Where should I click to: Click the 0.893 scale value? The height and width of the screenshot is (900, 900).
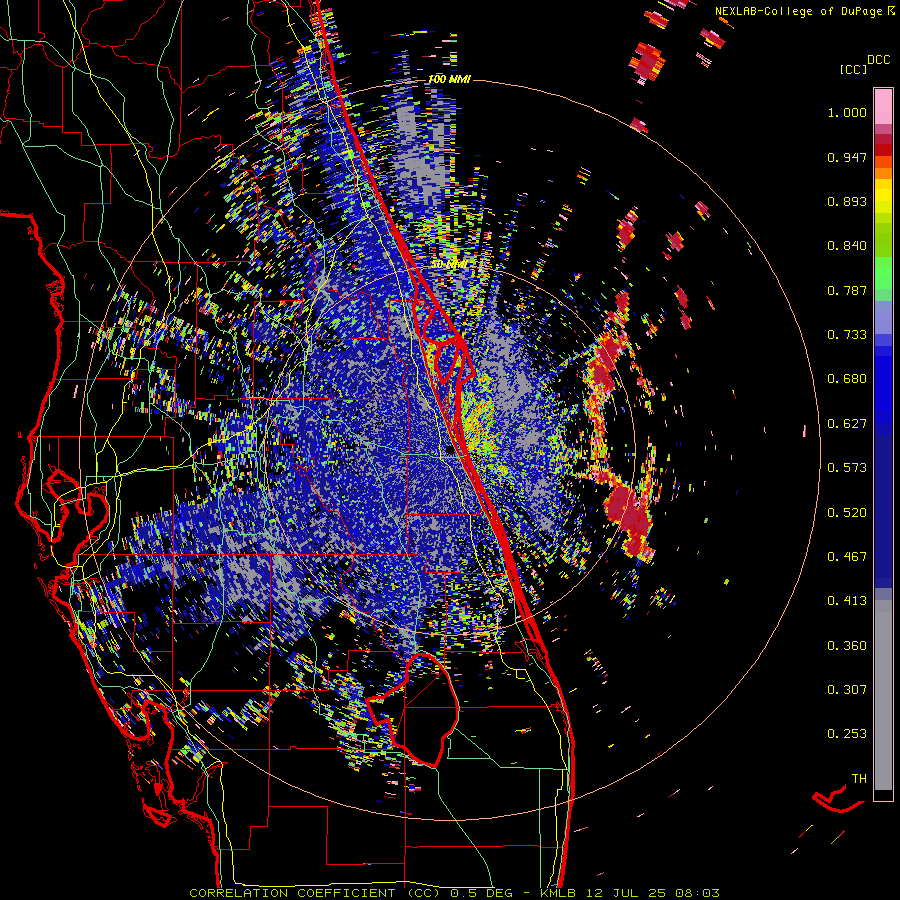point(847,201)
